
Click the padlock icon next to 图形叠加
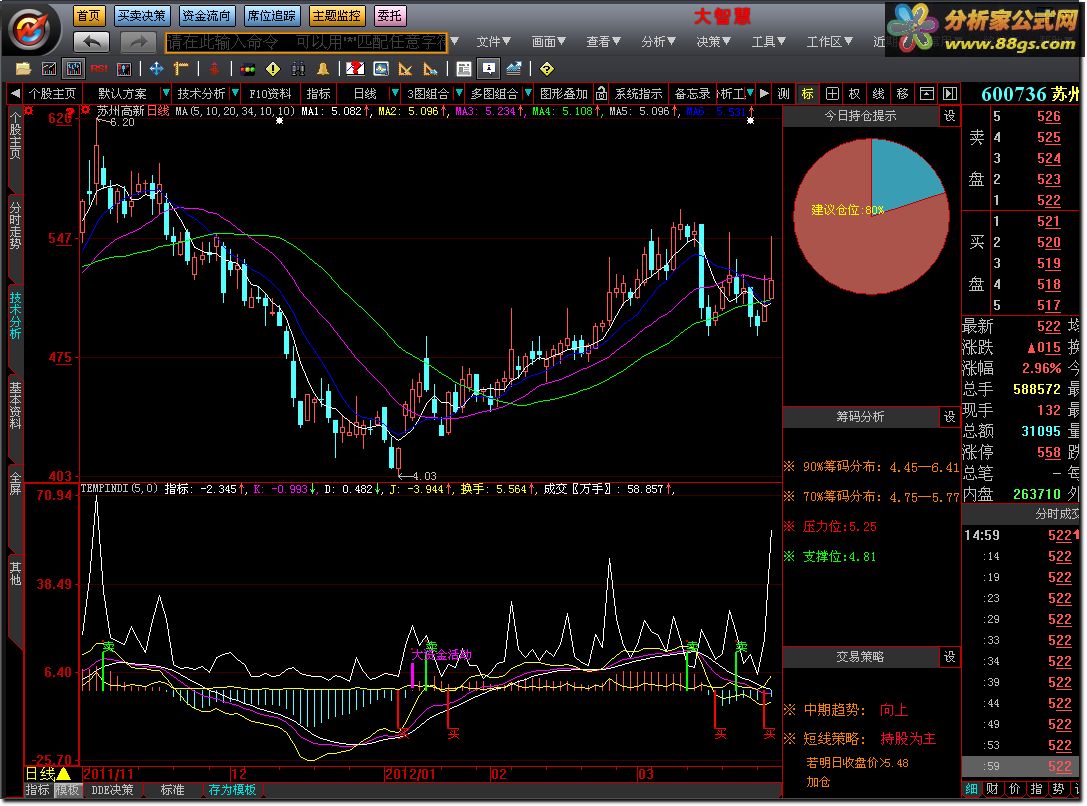pos(601,93)
